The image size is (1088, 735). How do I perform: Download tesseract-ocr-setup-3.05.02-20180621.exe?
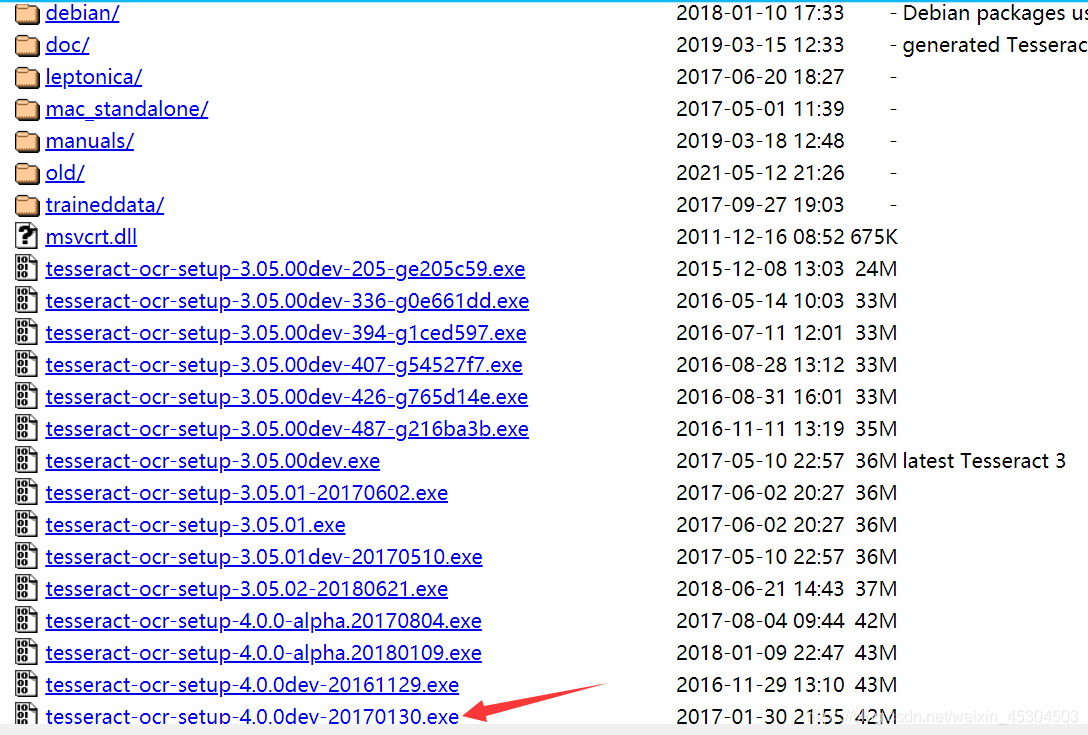click(x=246, y=589)
